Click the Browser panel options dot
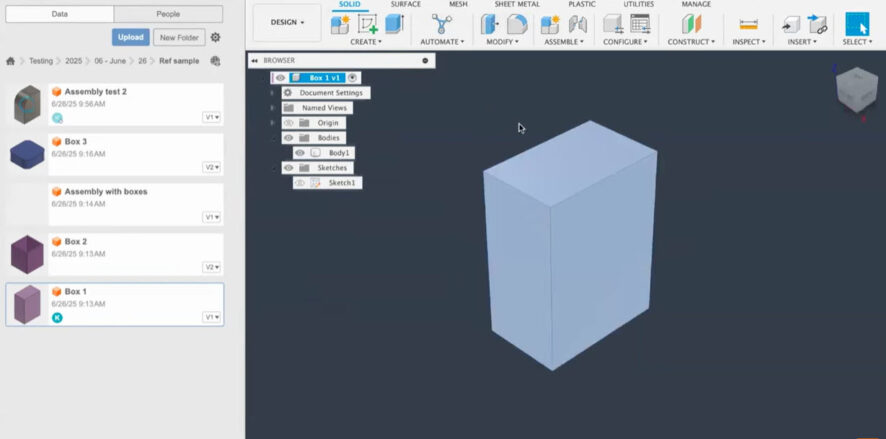Viewport: 886px width, 439px height. (x=425, y=60)
